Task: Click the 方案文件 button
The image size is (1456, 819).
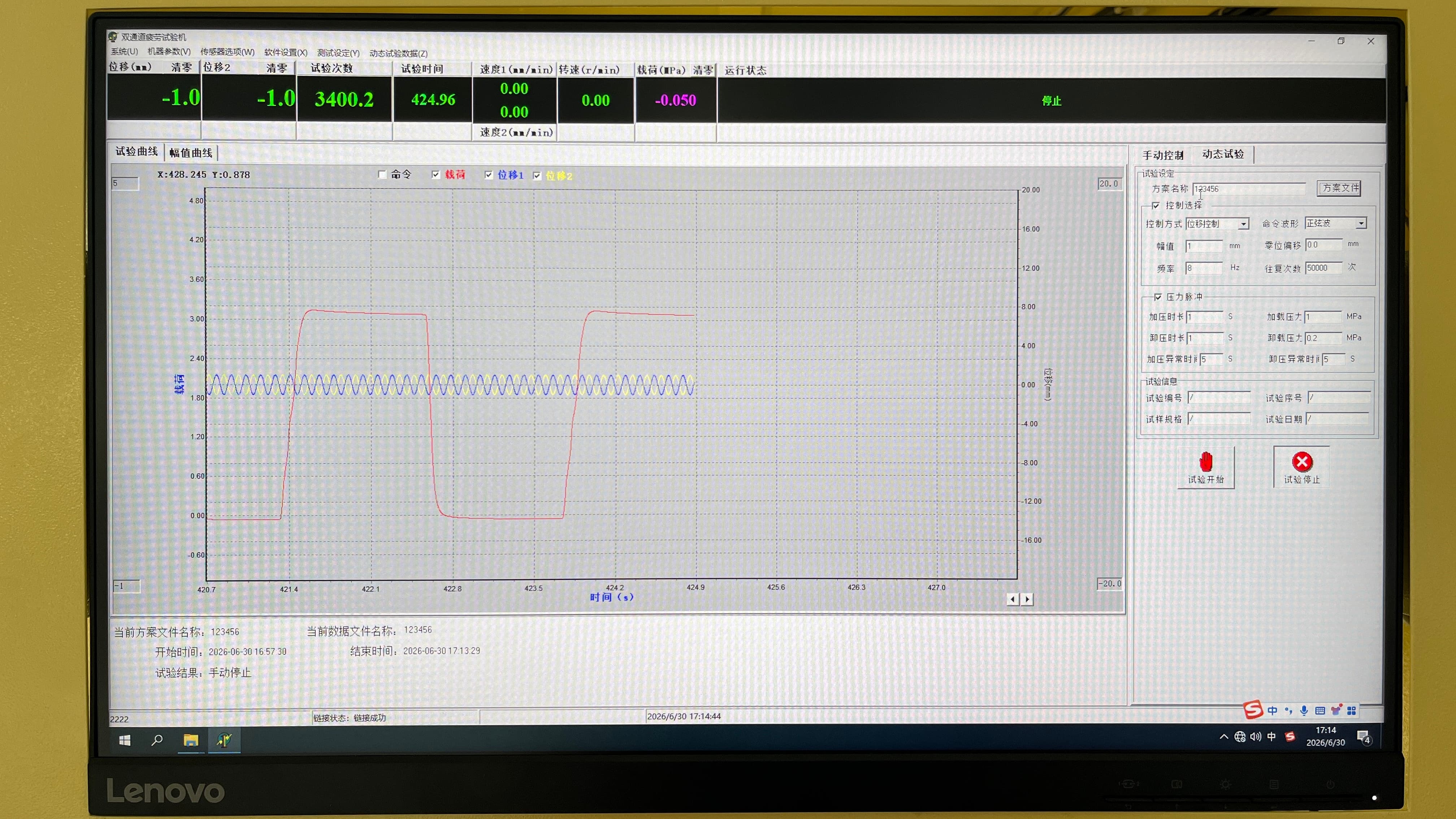Action: pyautogui.click(x=1338, y=188)
